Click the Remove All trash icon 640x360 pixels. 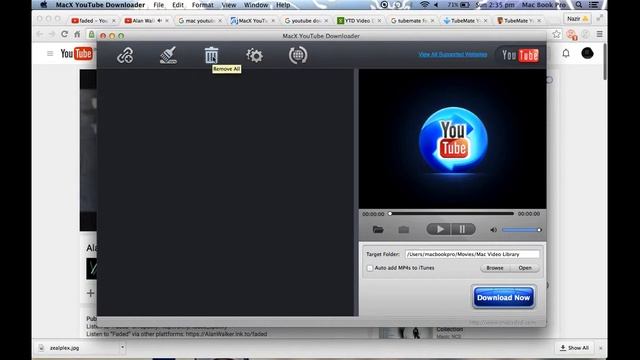click(x=211, y=55)
